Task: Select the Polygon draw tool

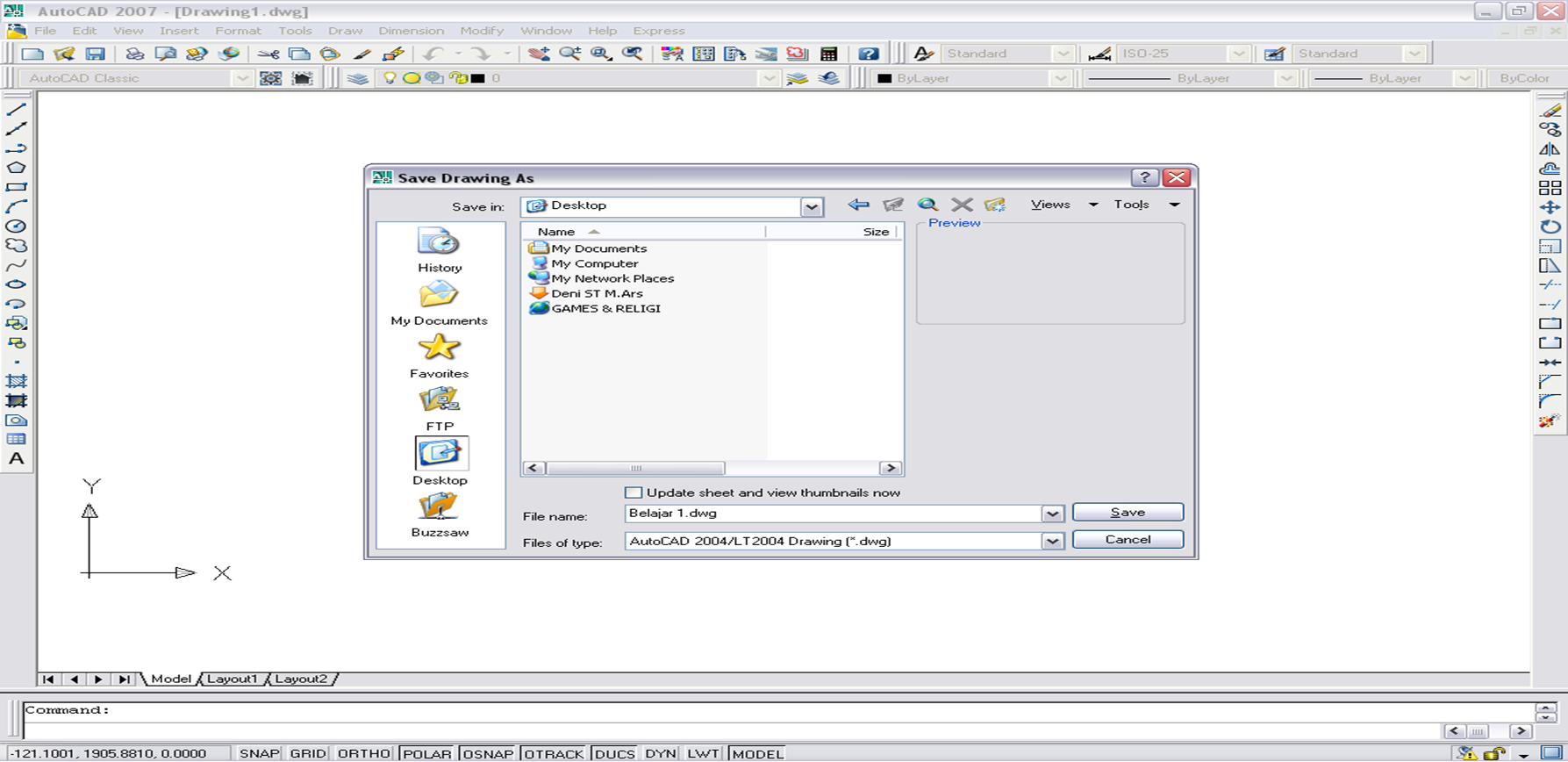Action: (x=16, y=168)
